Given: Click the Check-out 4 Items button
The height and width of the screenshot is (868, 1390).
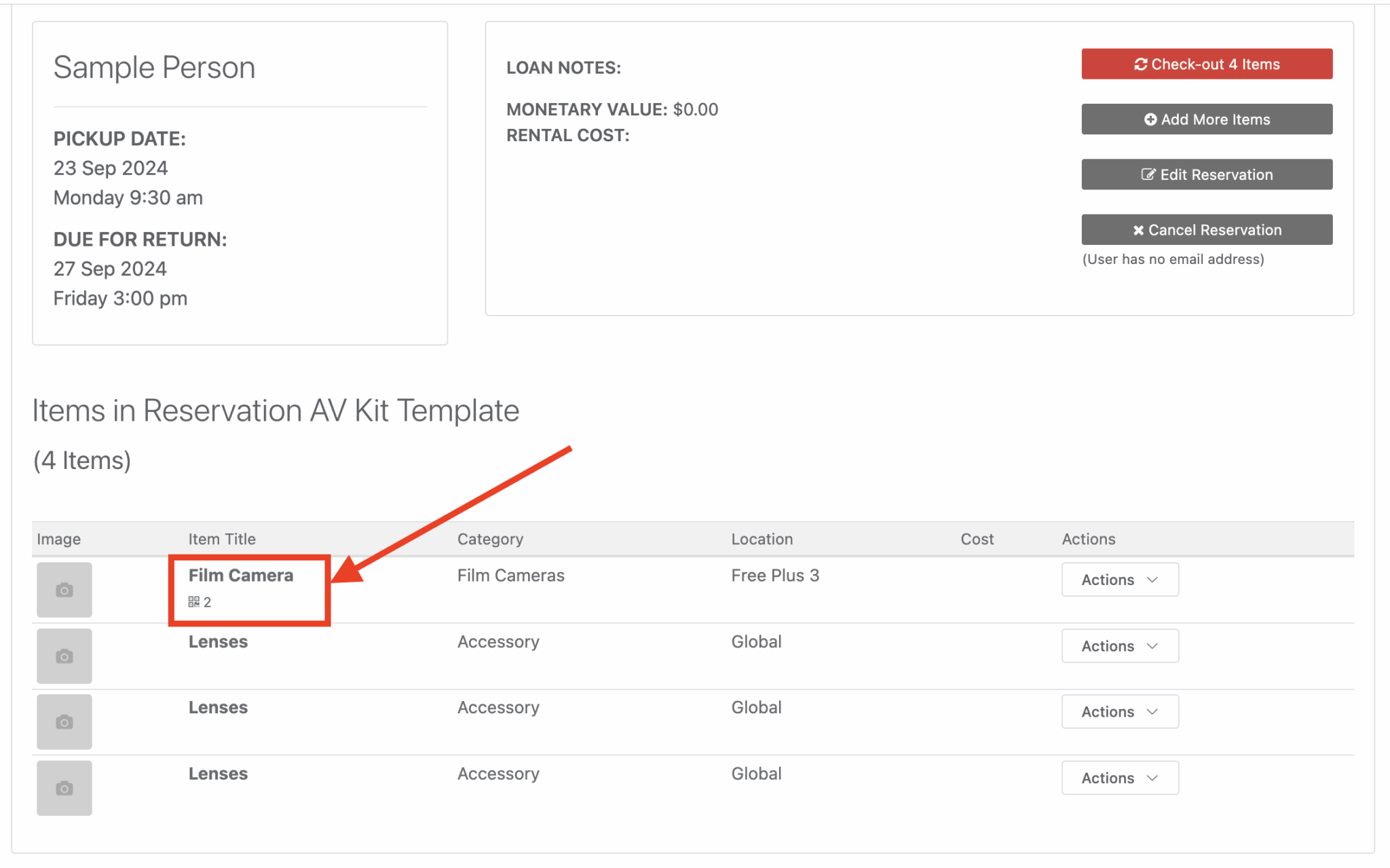Looking at the screenshot, I should [x=1207, y=63].
